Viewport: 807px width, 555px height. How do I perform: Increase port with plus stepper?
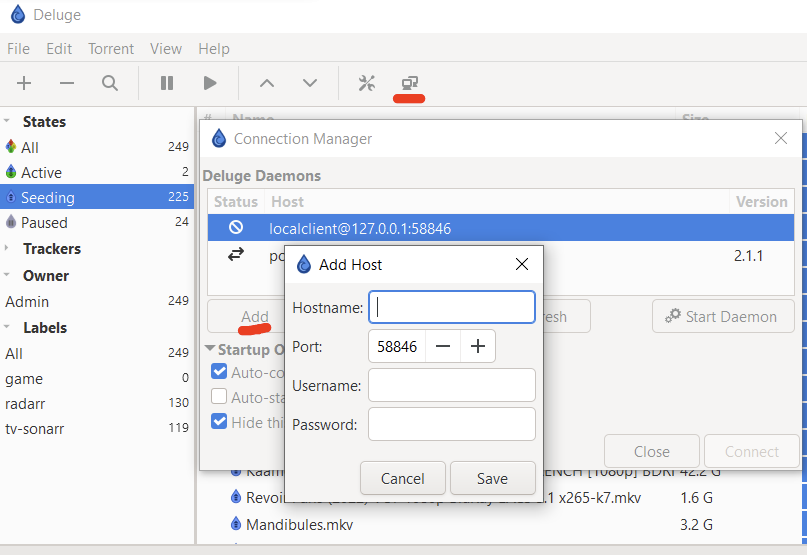[478, 346]
